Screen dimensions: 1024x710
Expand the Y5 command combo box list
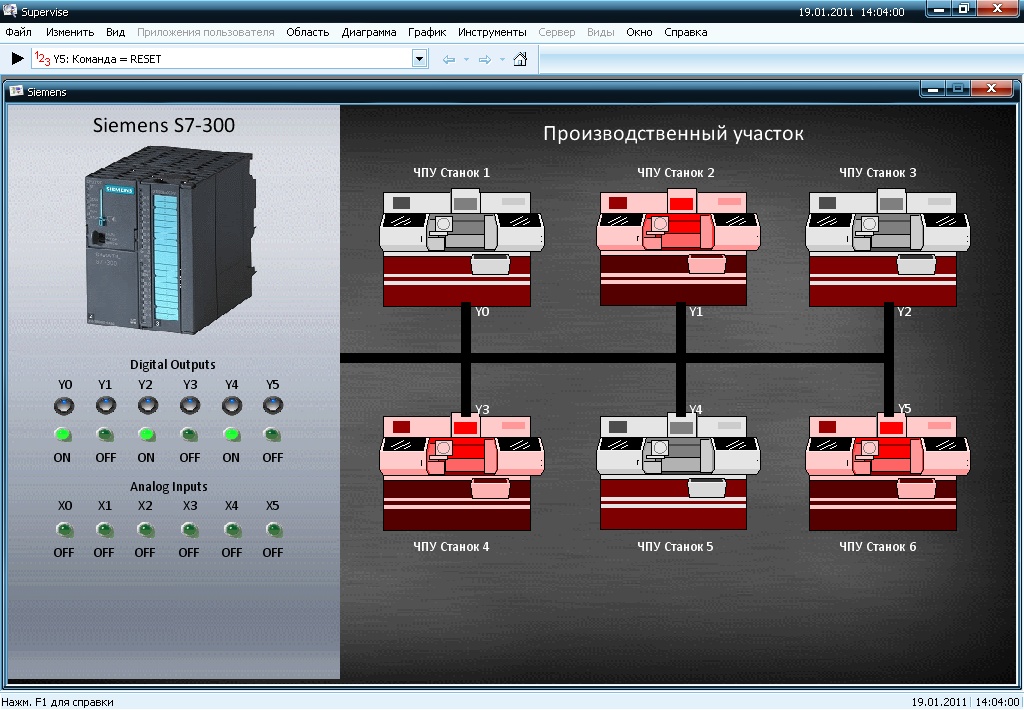[419, 59]
